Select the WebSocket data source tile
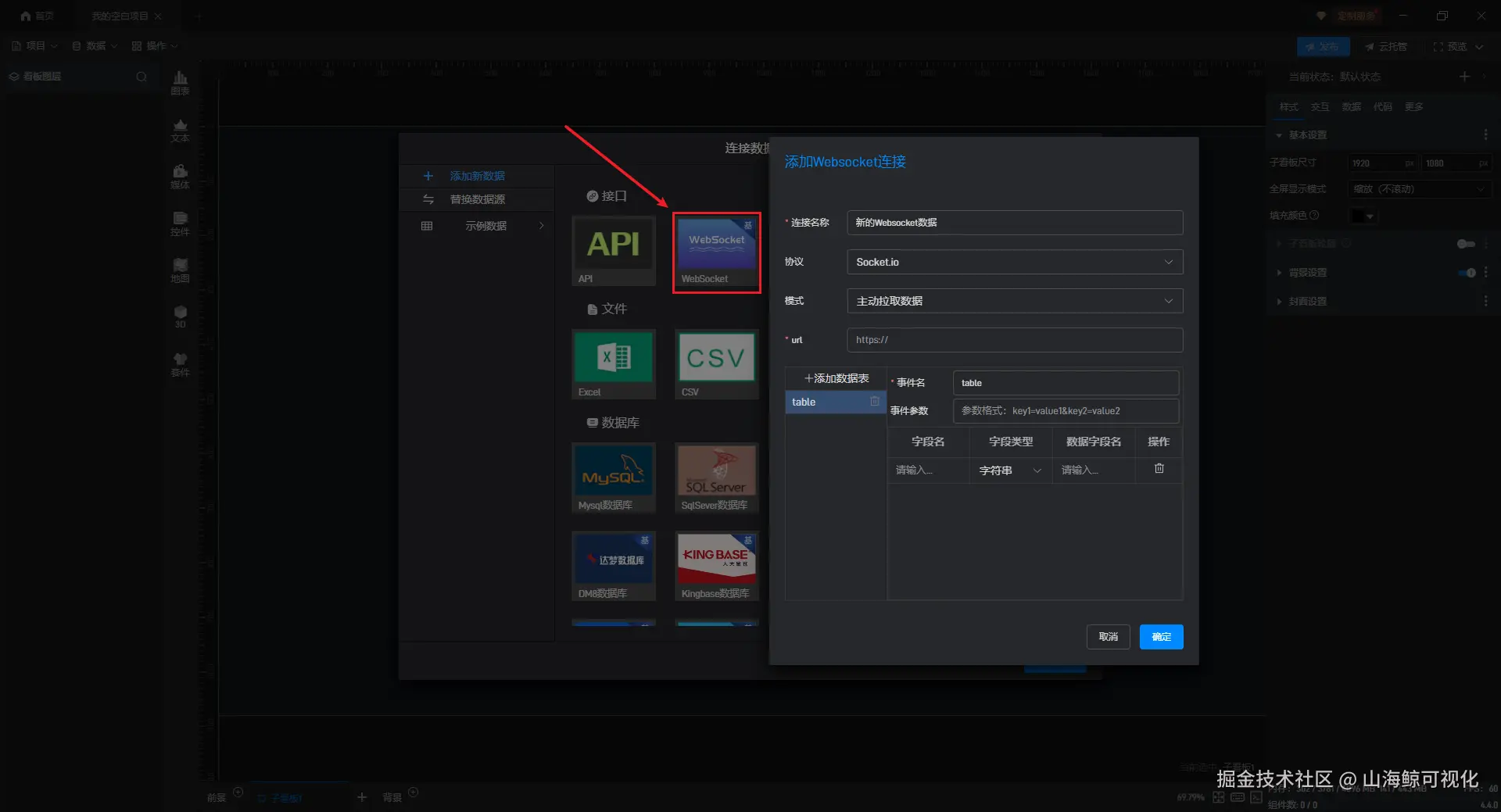 pyautogui.click(x=716, y=252)
